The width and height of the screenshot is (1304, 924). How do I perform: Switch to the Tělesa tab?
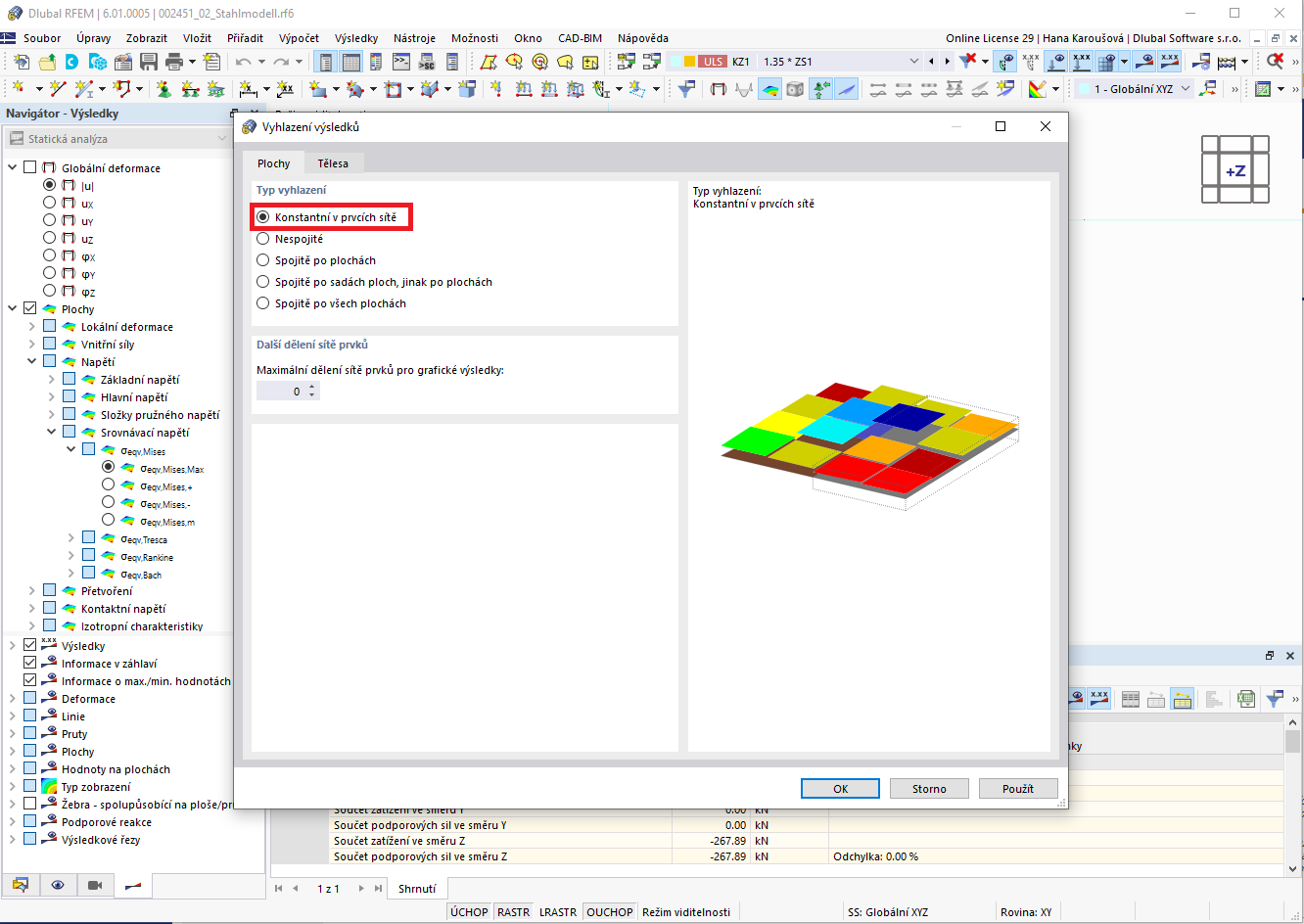pos(331,163)
